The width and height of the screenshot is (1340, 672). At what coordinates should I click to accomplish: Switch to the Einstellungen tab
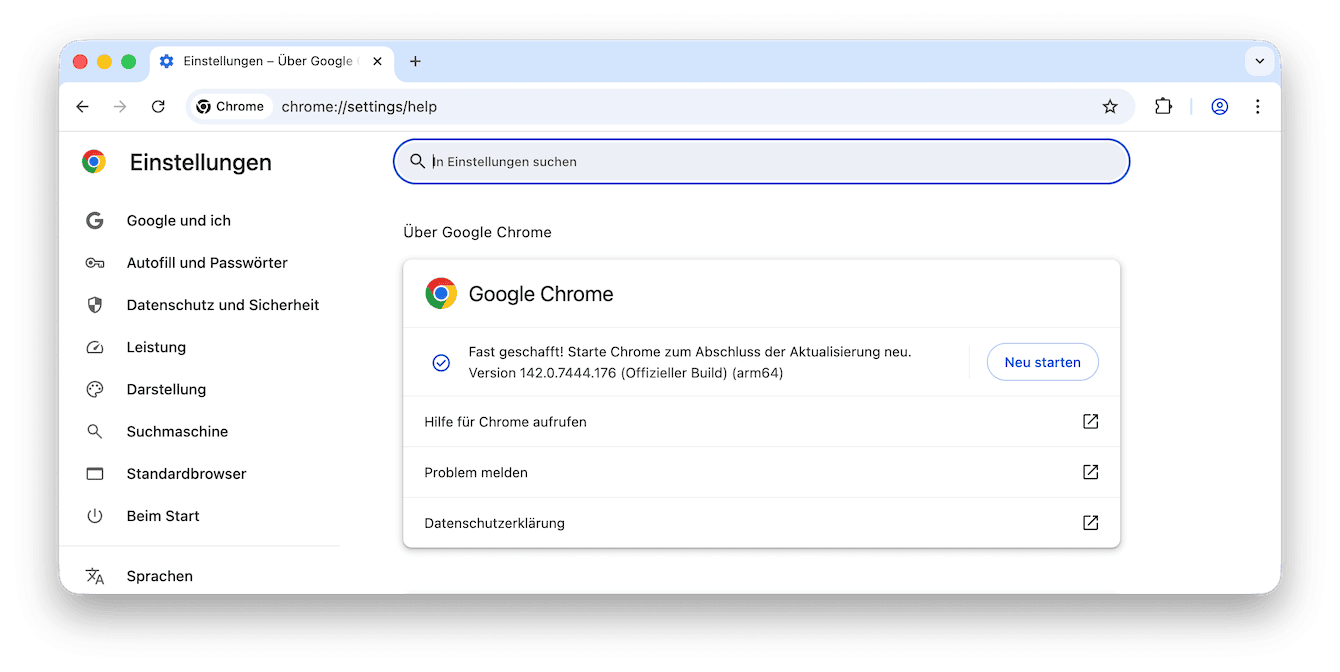[265, 61]
